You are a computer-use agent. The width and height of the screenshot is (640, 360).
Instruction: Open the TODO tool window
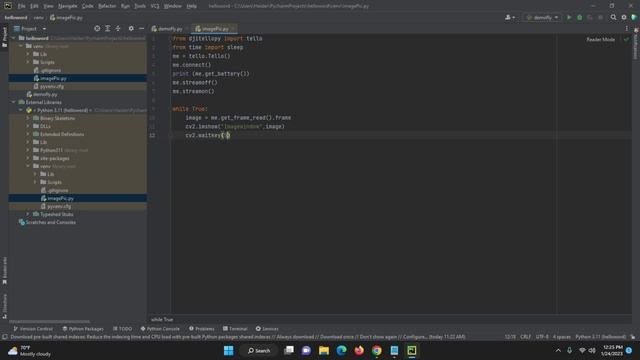pyautogui.click(x=122, y=329)
